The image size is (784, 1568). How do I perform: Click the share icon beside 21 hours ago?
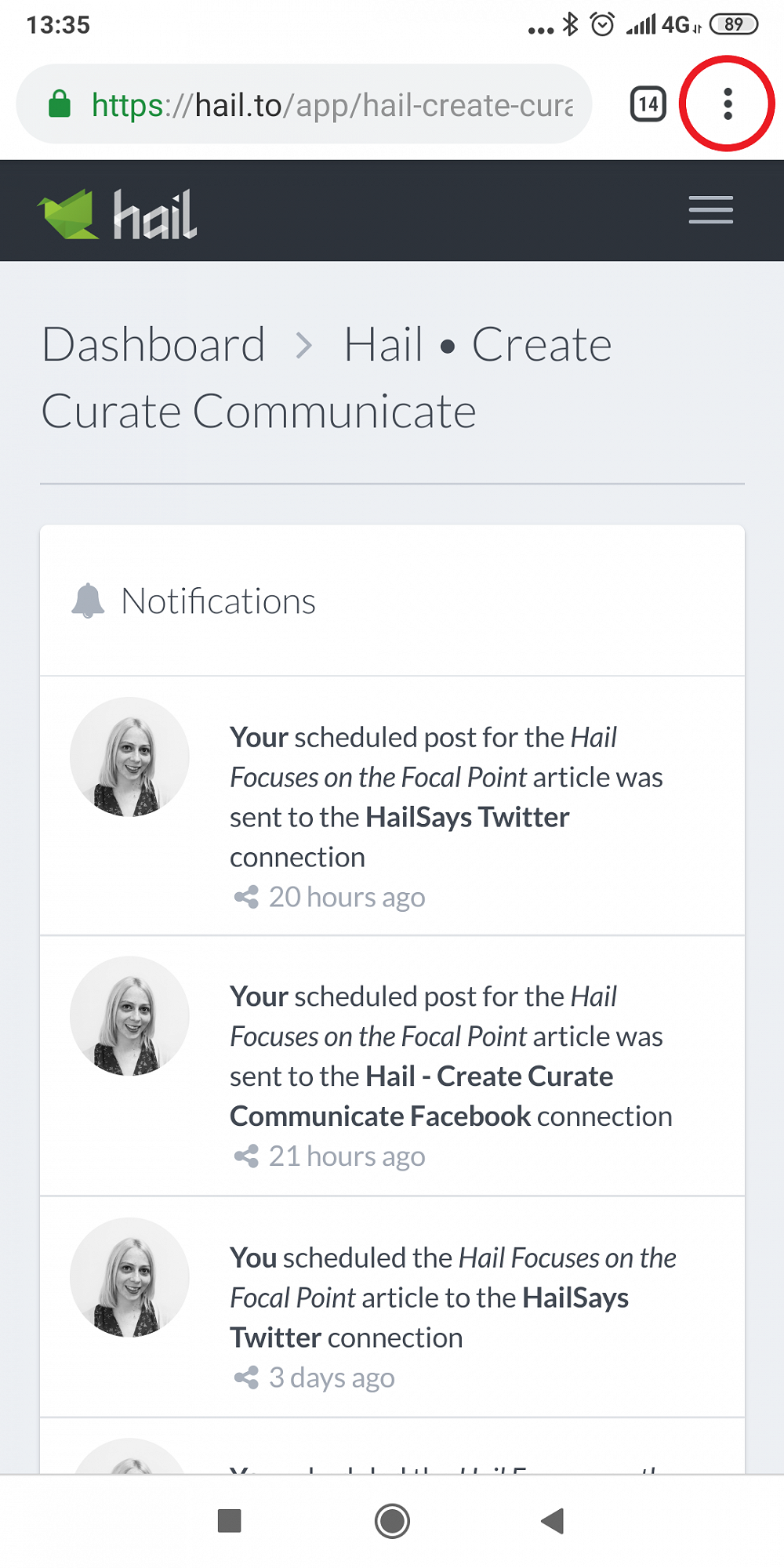point(246,1156)
